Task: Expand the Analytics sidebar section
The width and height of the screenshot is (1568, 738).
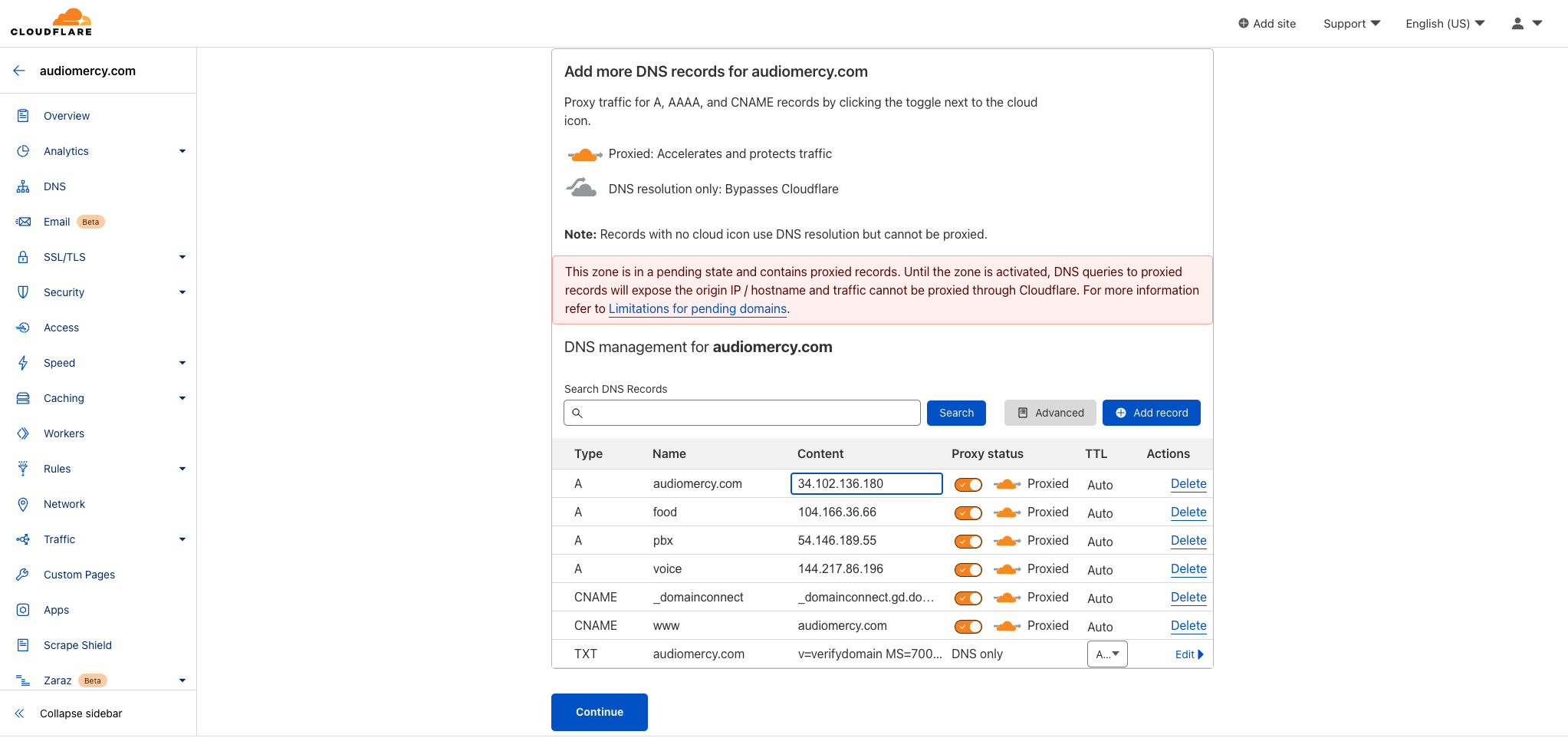Action: [x=182, y=151]
